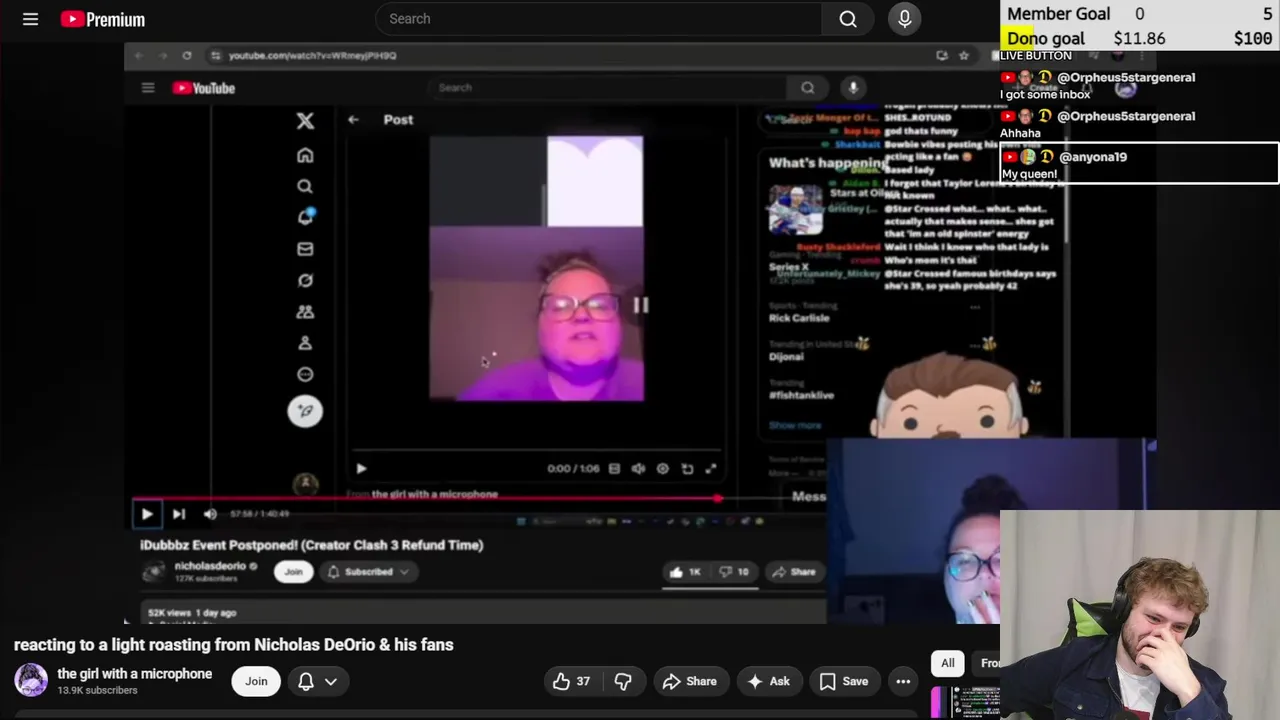Like the iDubbbz video showing 1K
1280x720 pixels.
[687, 572]
